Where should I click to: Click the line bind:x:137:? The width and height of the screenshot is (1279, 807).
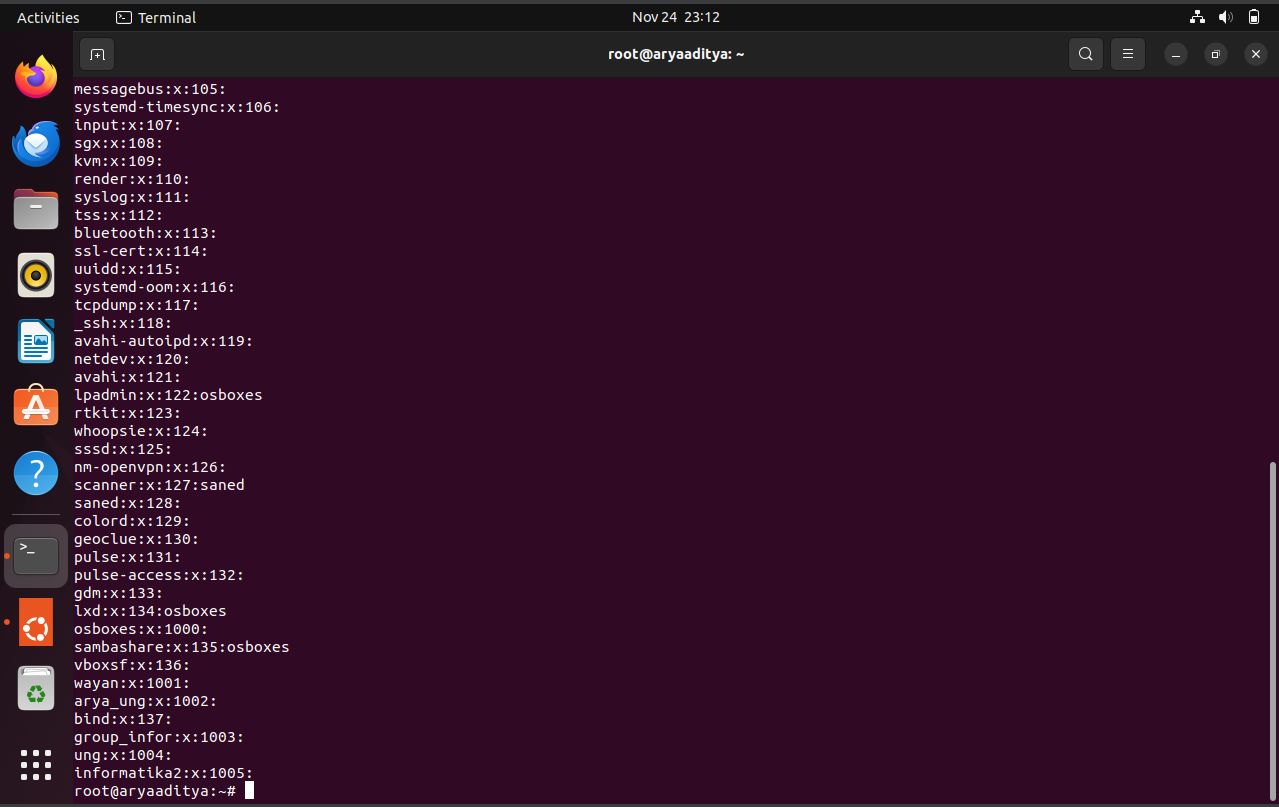tap(123, 719)
